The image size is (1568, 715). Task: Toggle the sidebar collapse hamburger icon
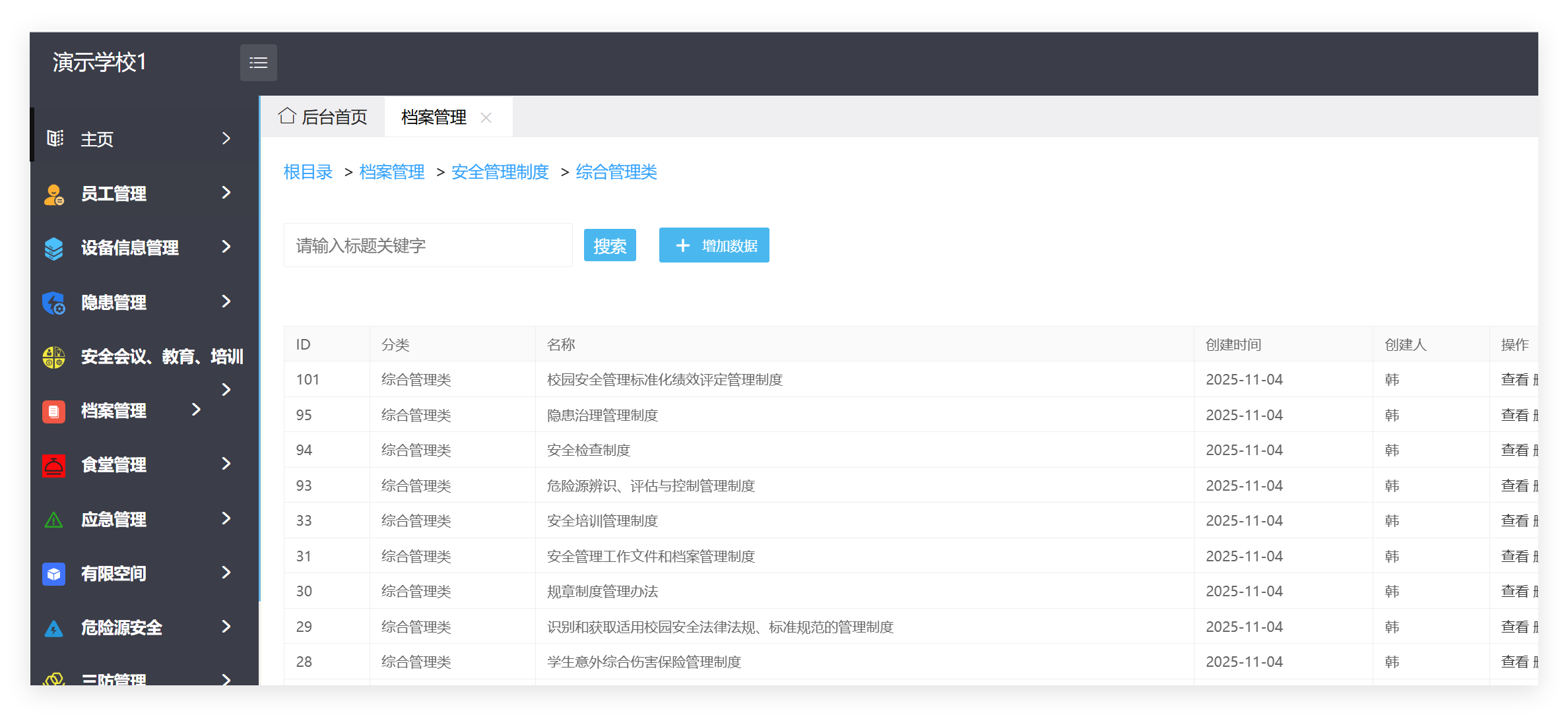pyautogui.click(x=258, y=62)
